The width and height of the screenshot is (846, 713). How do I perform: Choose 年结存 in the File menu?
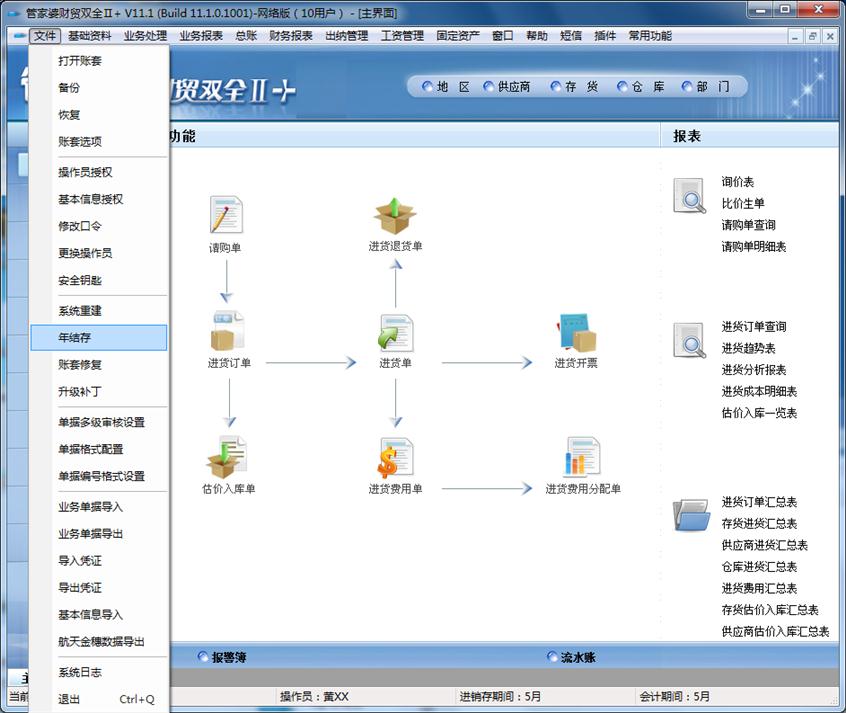point(75,338)
